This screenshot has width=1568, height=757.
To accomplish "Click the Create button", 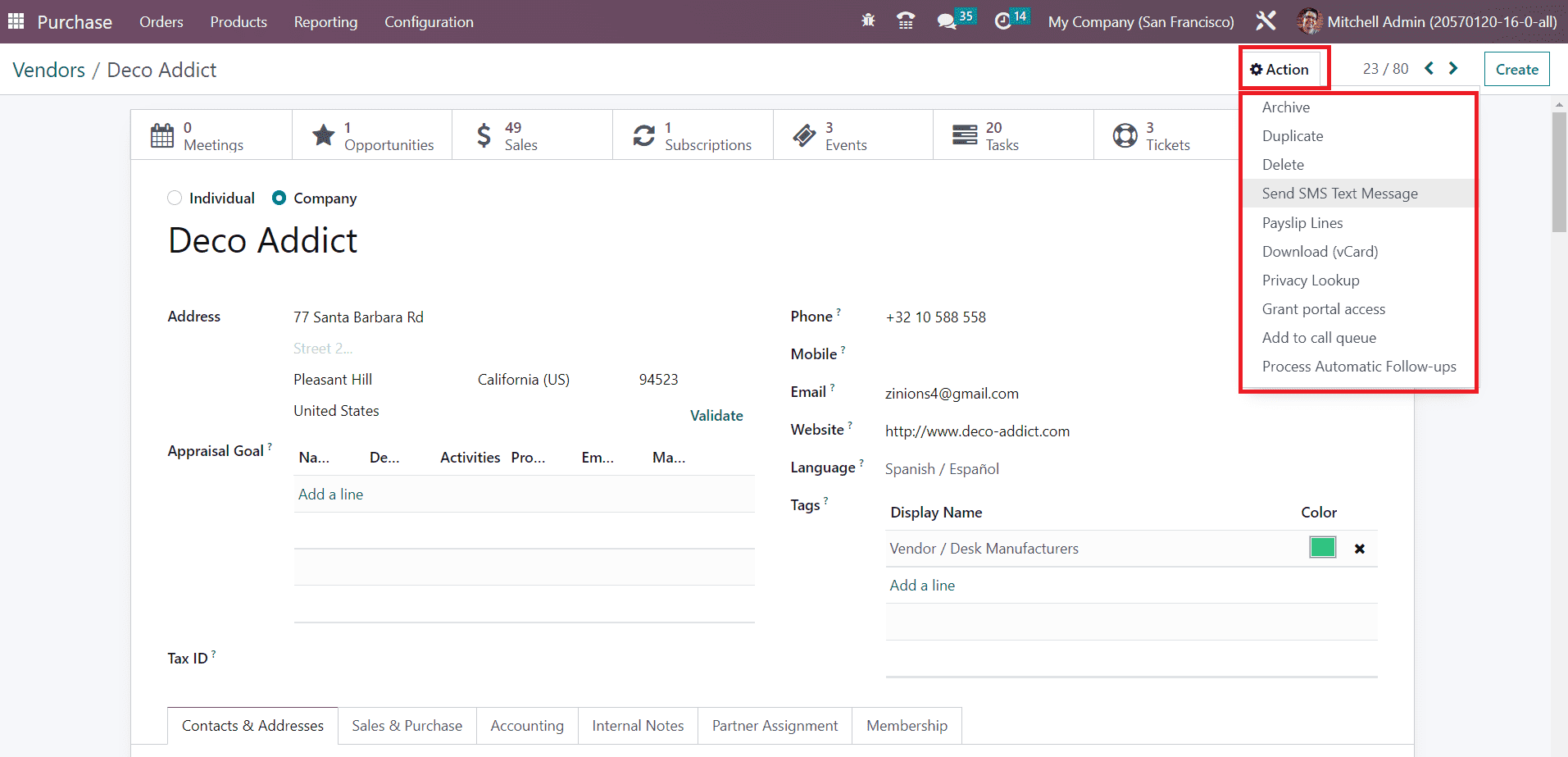I will tap(1516, 70).
